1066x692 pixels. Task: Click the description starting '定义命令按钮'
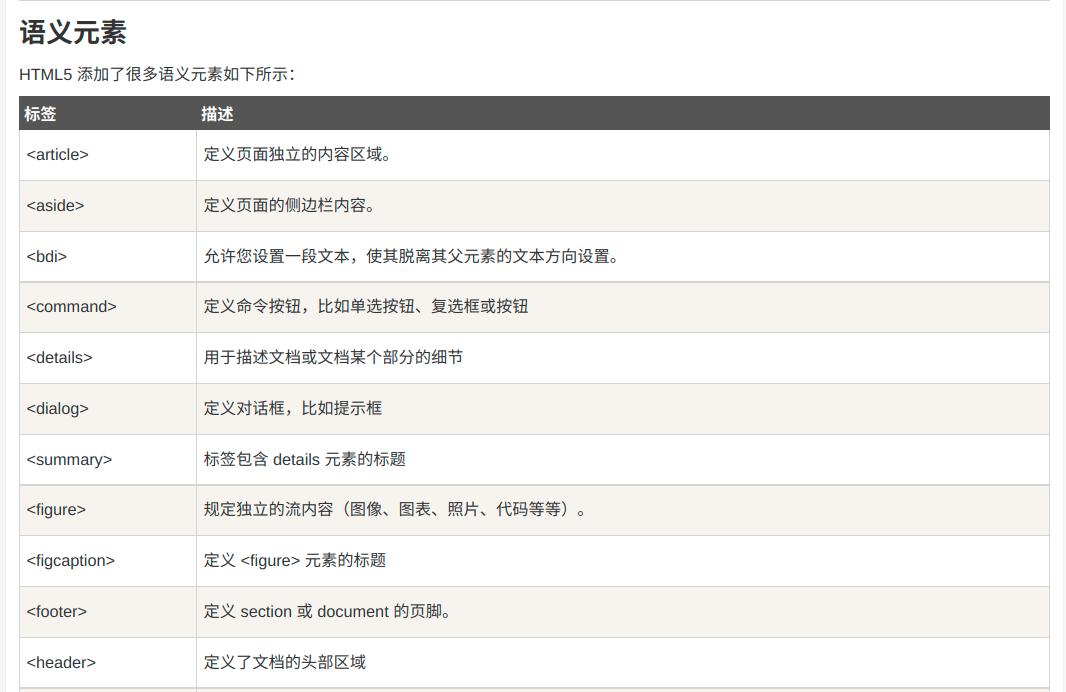(366, 307)
